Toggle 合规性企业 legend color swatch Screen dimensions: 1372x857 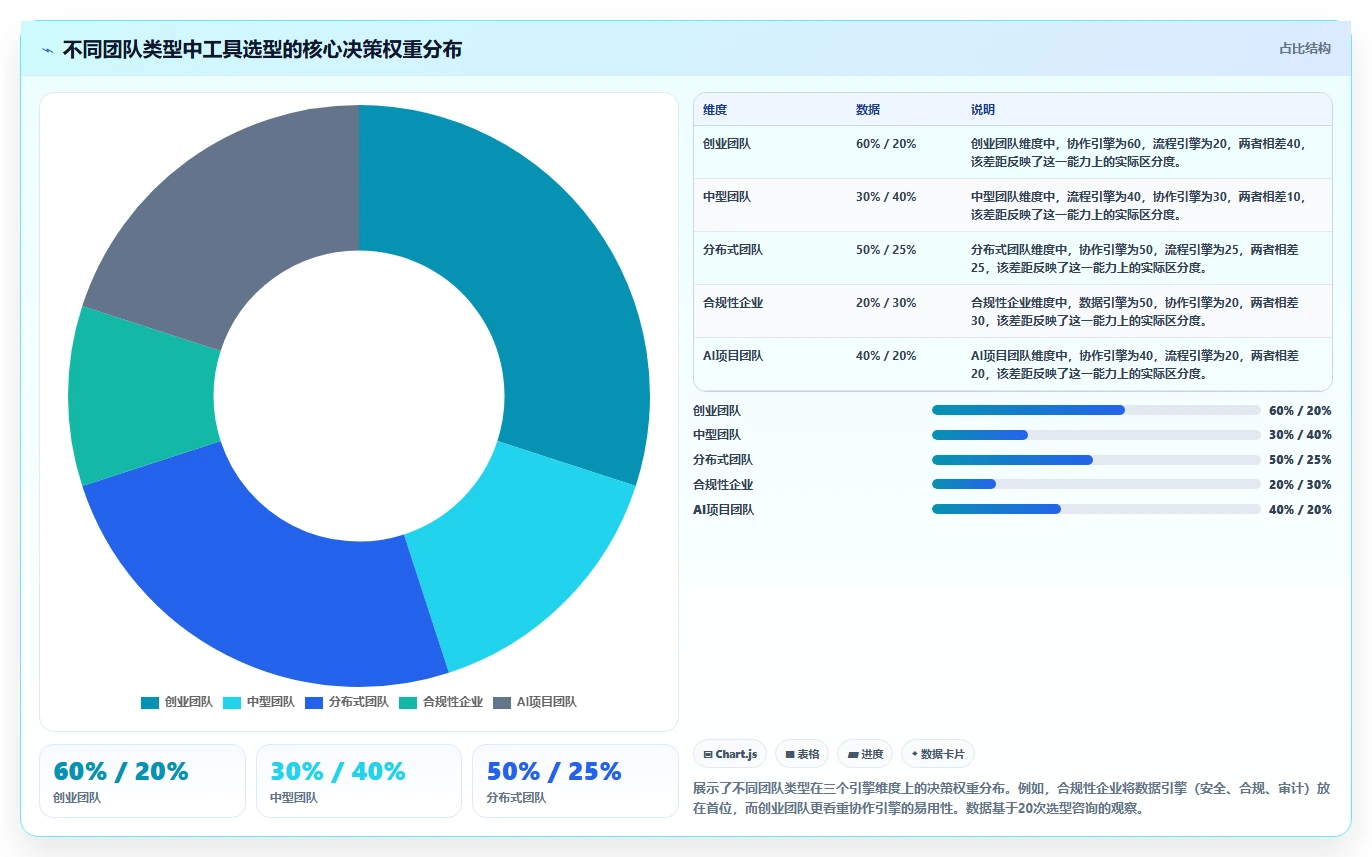(x=408, y=703)
